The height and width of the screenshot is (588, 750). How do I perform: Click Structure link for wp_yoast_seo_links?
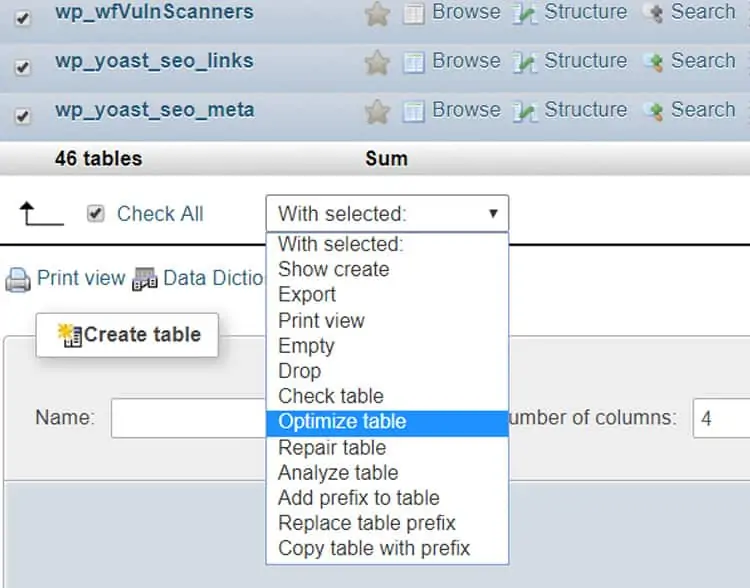point(585,60)
